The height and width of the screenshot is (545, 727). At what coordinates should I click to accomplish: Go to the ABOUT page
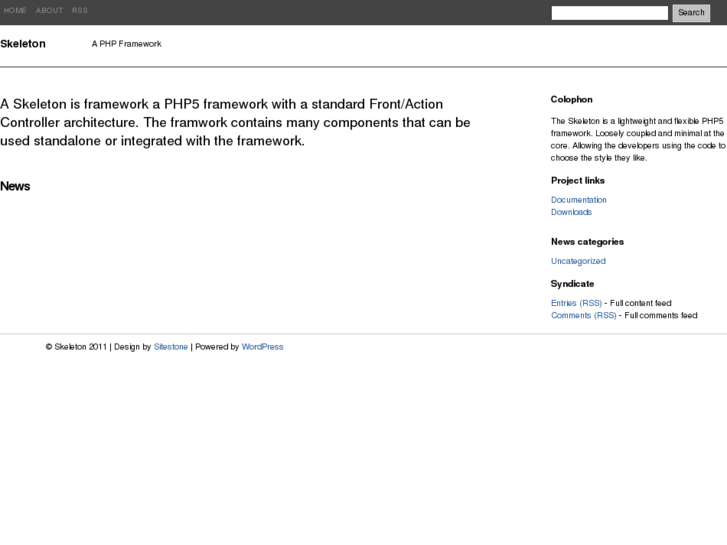(49, 11)
